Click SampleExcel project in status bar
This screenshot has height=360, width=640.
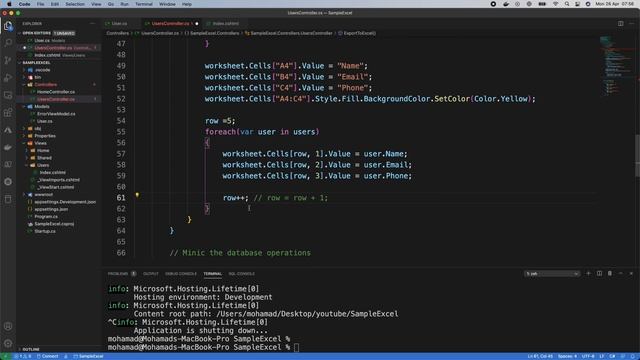(88, 356)
